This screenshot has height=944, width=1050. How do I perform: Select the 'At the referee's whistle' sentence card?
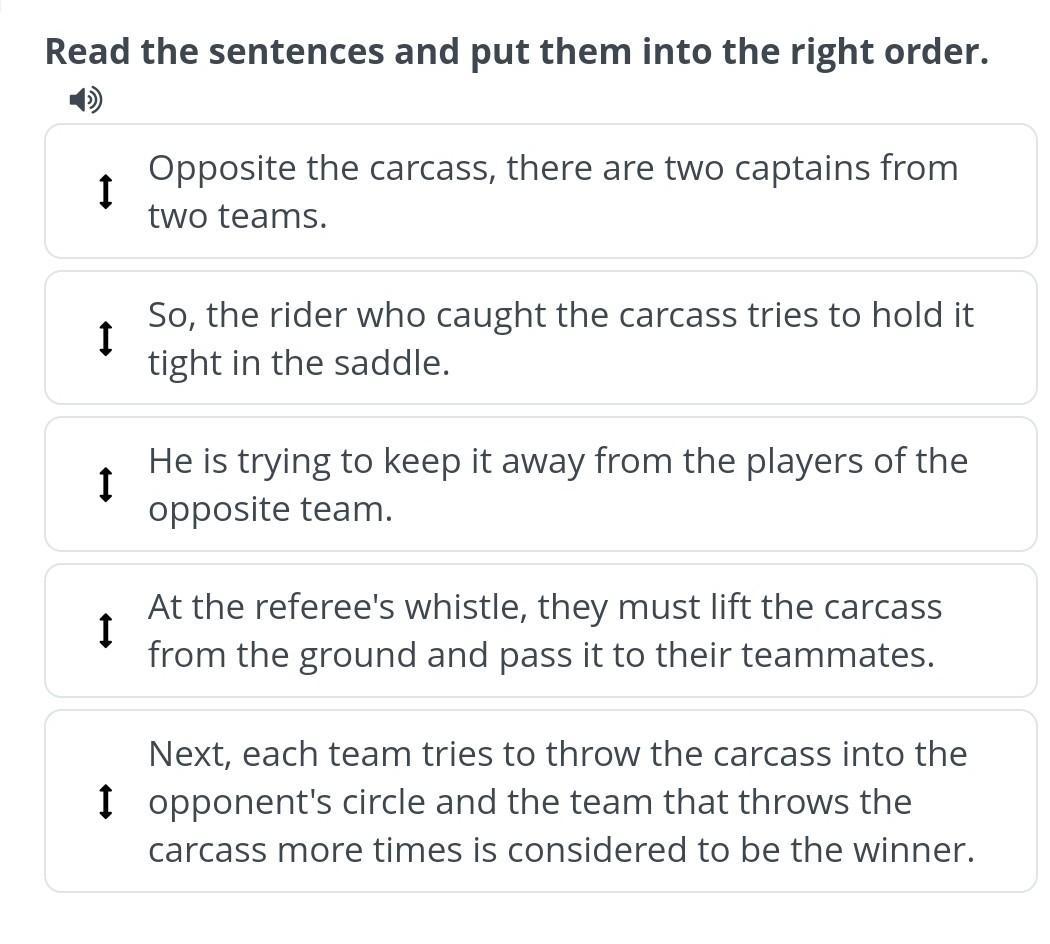click(540, 631)
